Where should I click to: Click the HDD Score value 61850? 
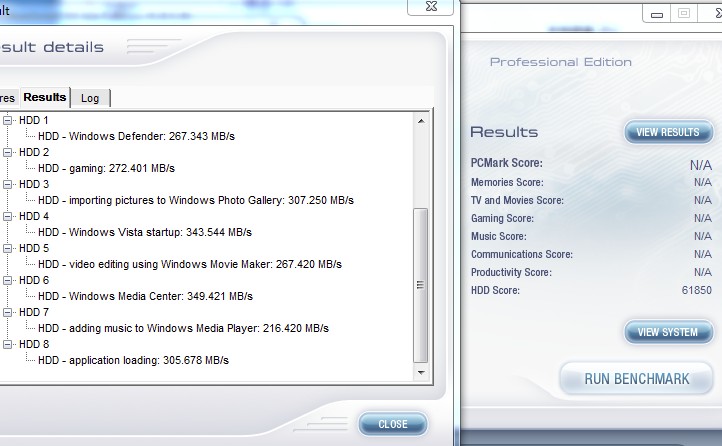click(697, 290)
